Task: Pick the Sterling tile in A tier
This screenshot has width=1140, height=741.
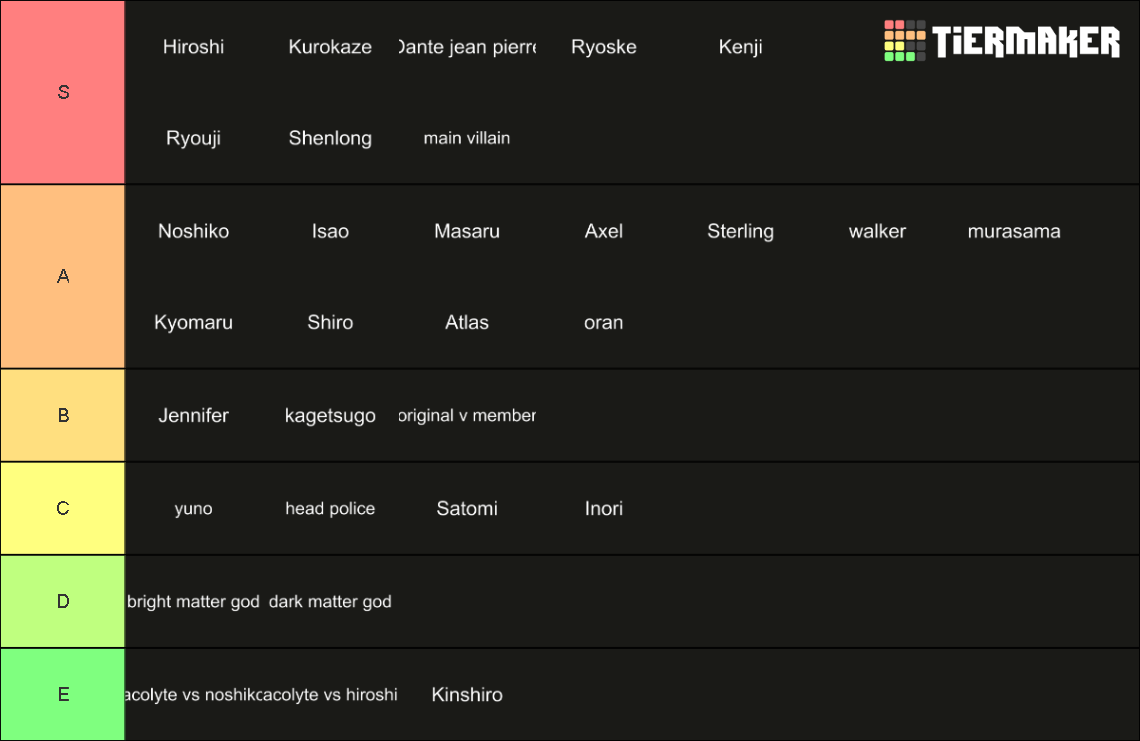Action: (x=740, y=231)
